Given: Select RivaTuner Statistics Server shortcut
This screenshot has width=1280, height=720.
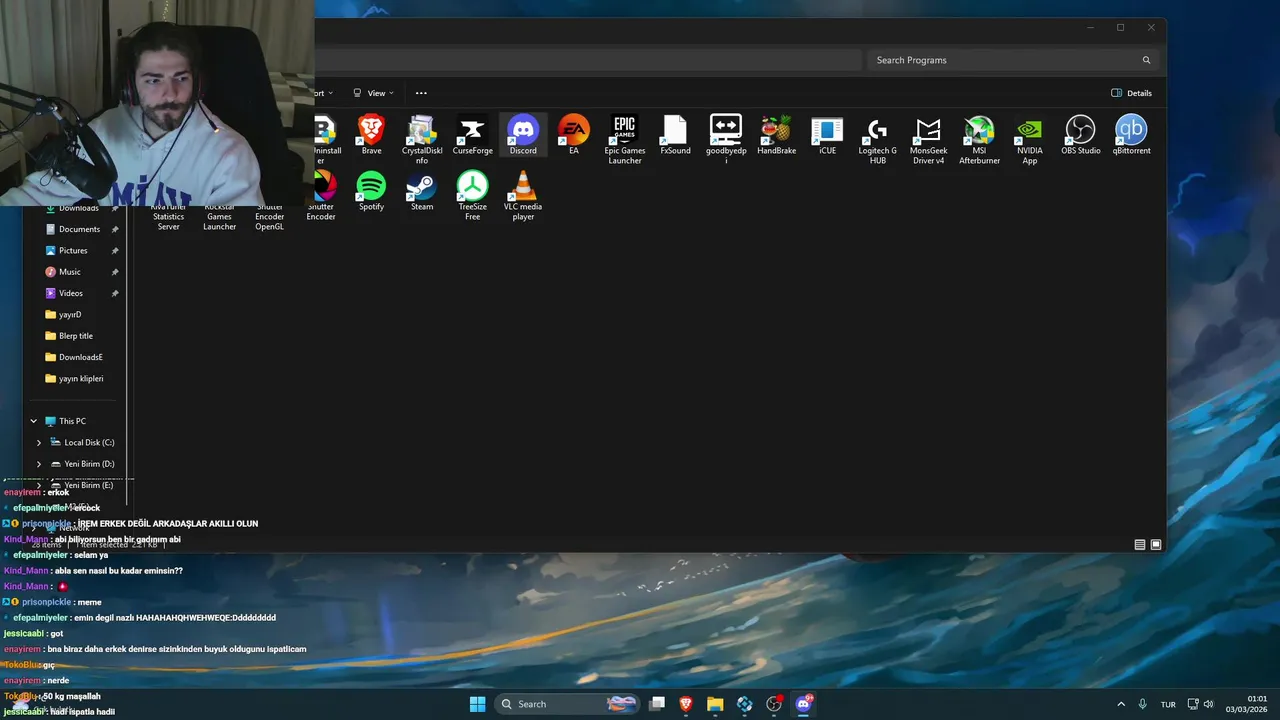Looking at the screenshot, I should coord(168,215).
